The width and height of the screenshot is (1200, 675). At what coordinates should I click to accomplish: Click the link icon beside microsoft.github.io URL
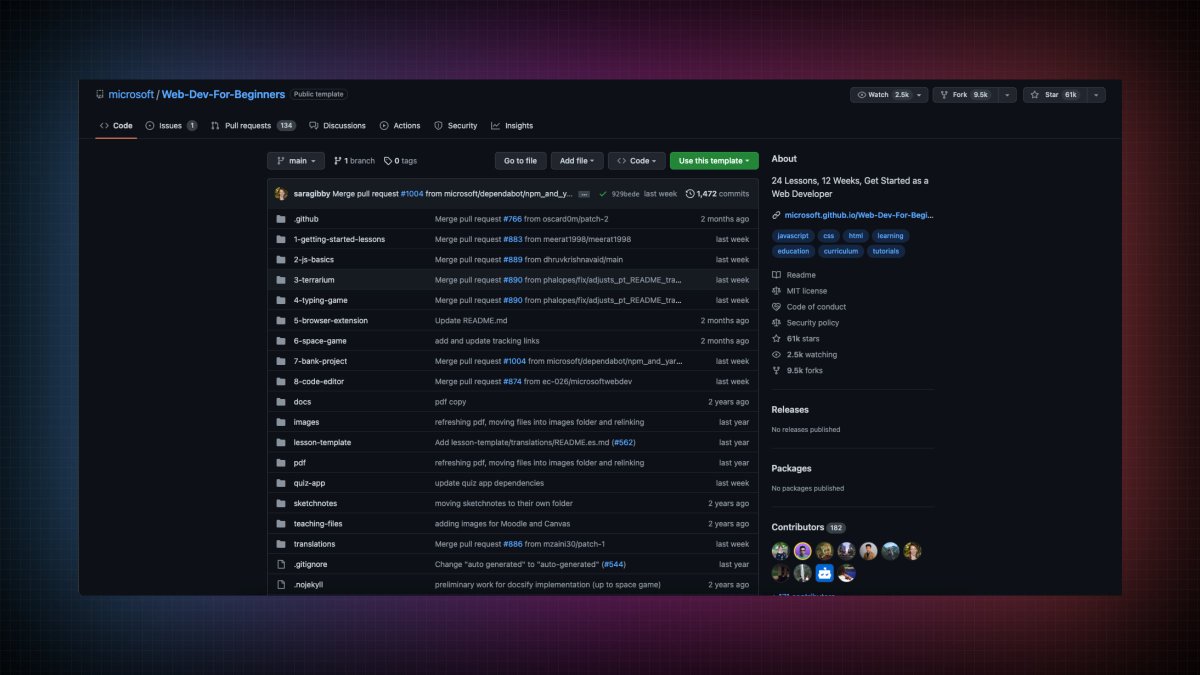(776, 215)
